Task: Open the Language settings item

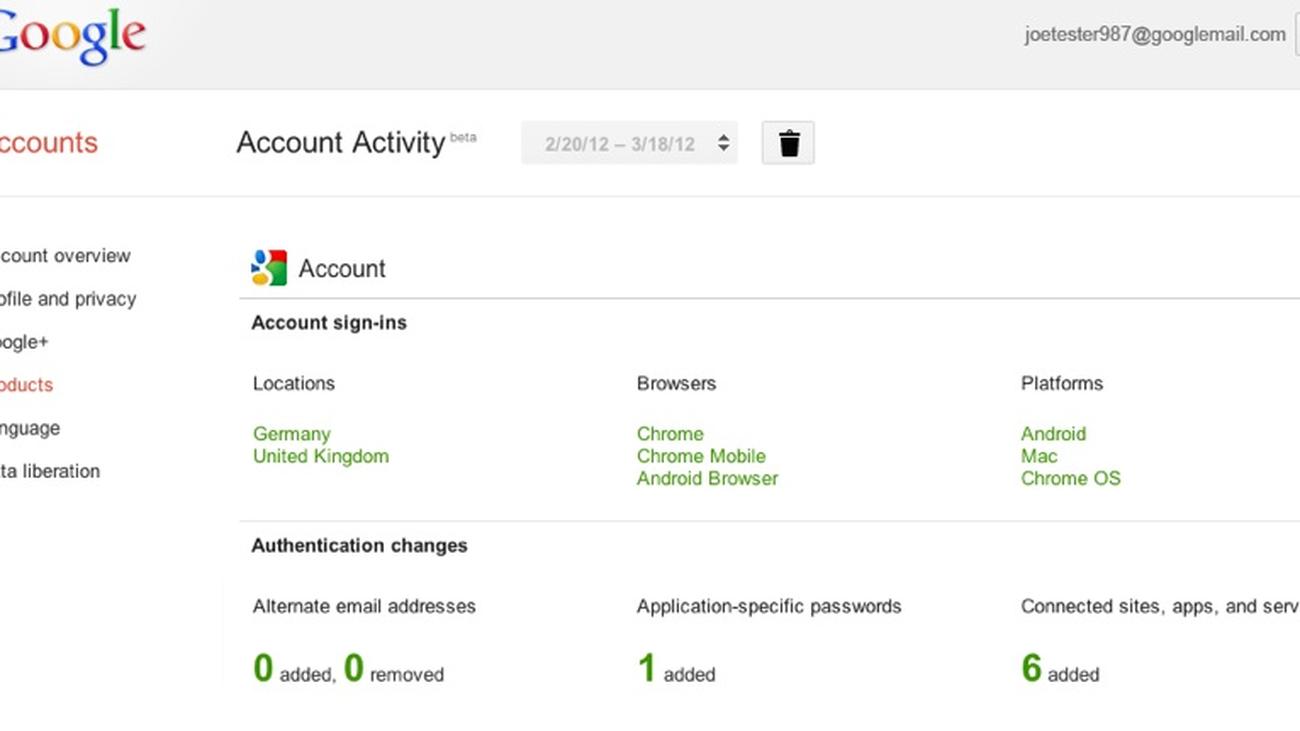Action: [30, 428]
